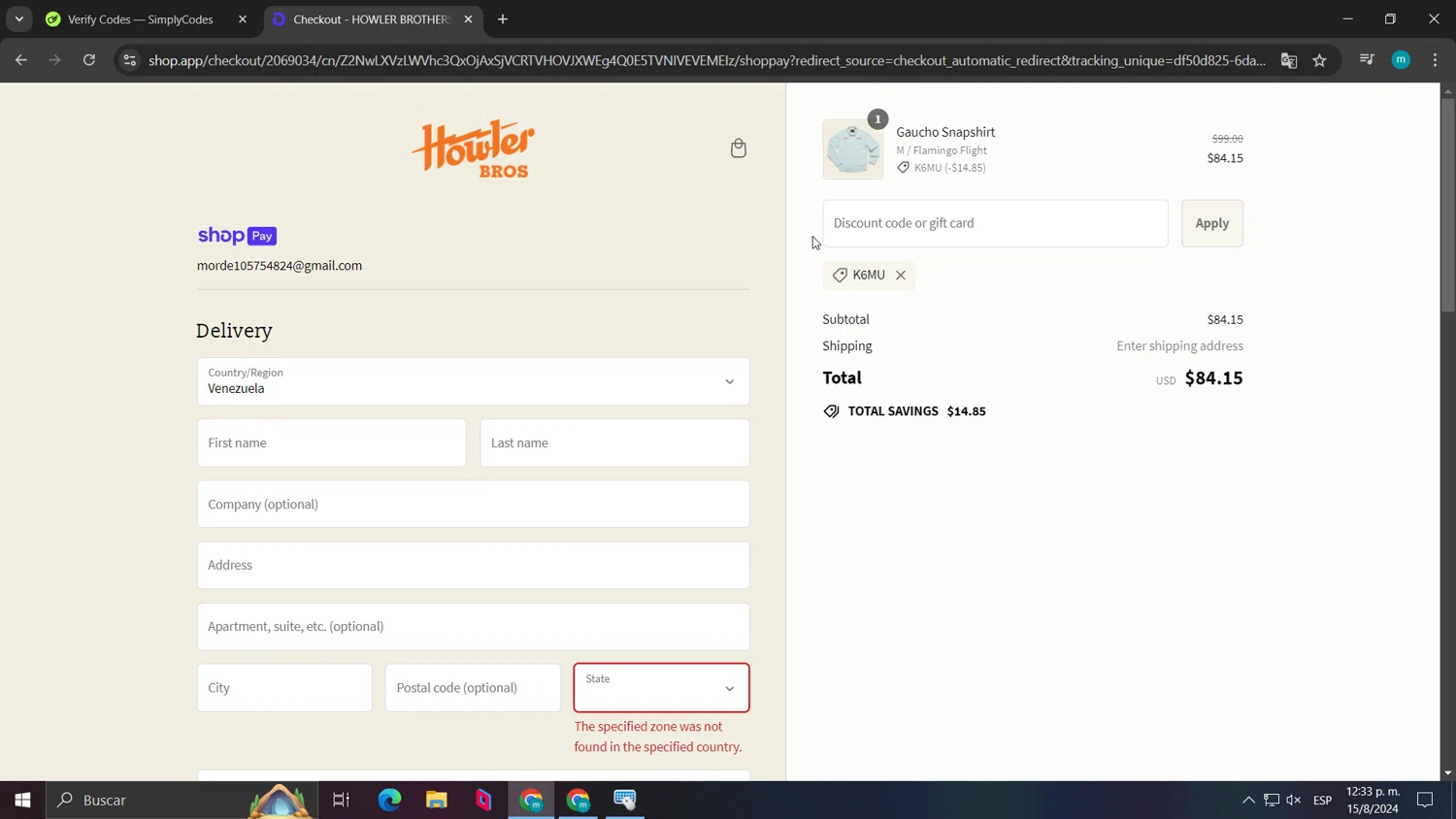Reload the checkout page
This screenshot has width=1456, height=819.
click(x=89, y=60)
